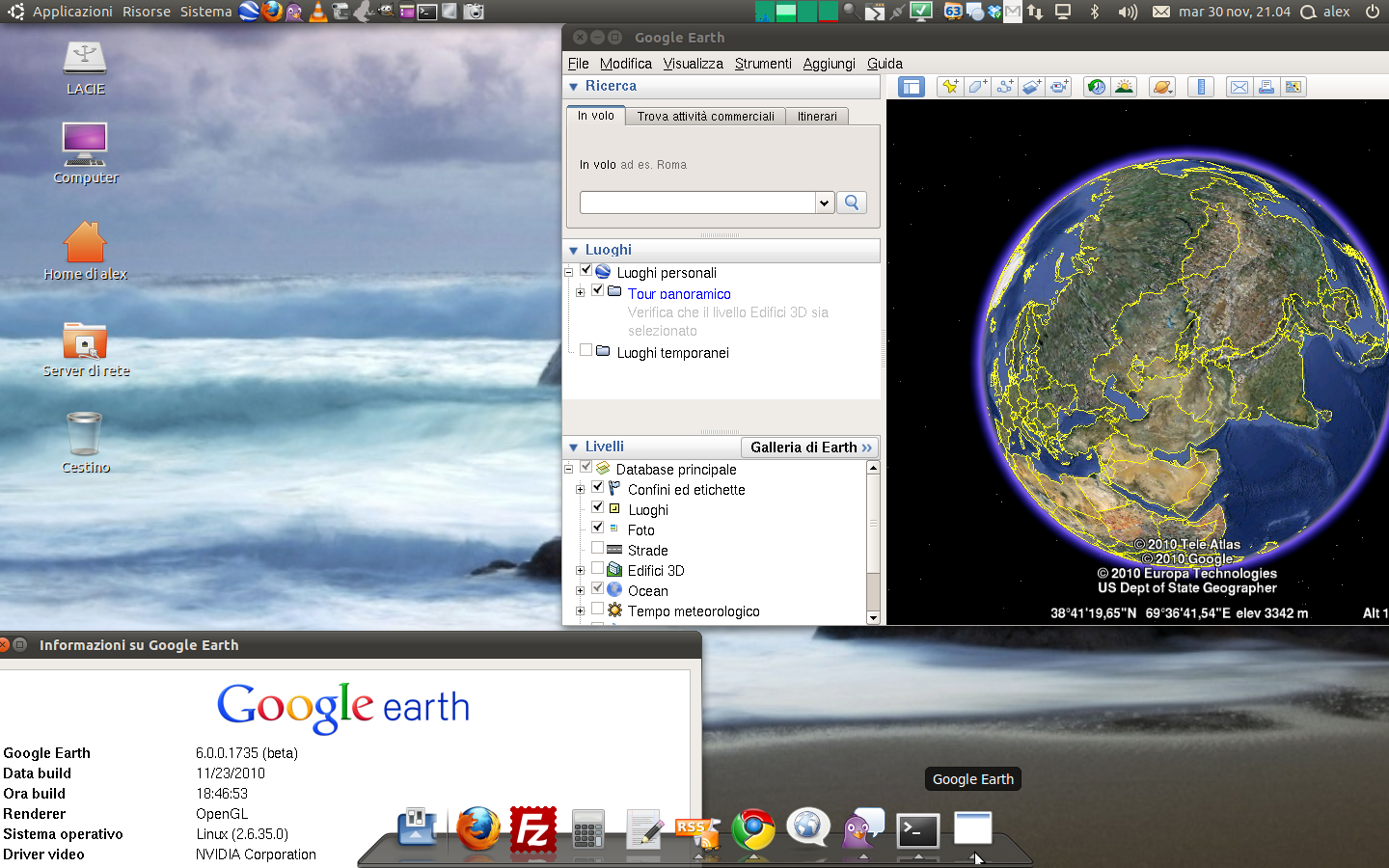
Task: Click the Email envelope toolbar icon
Action: [x=1239, y=87]
